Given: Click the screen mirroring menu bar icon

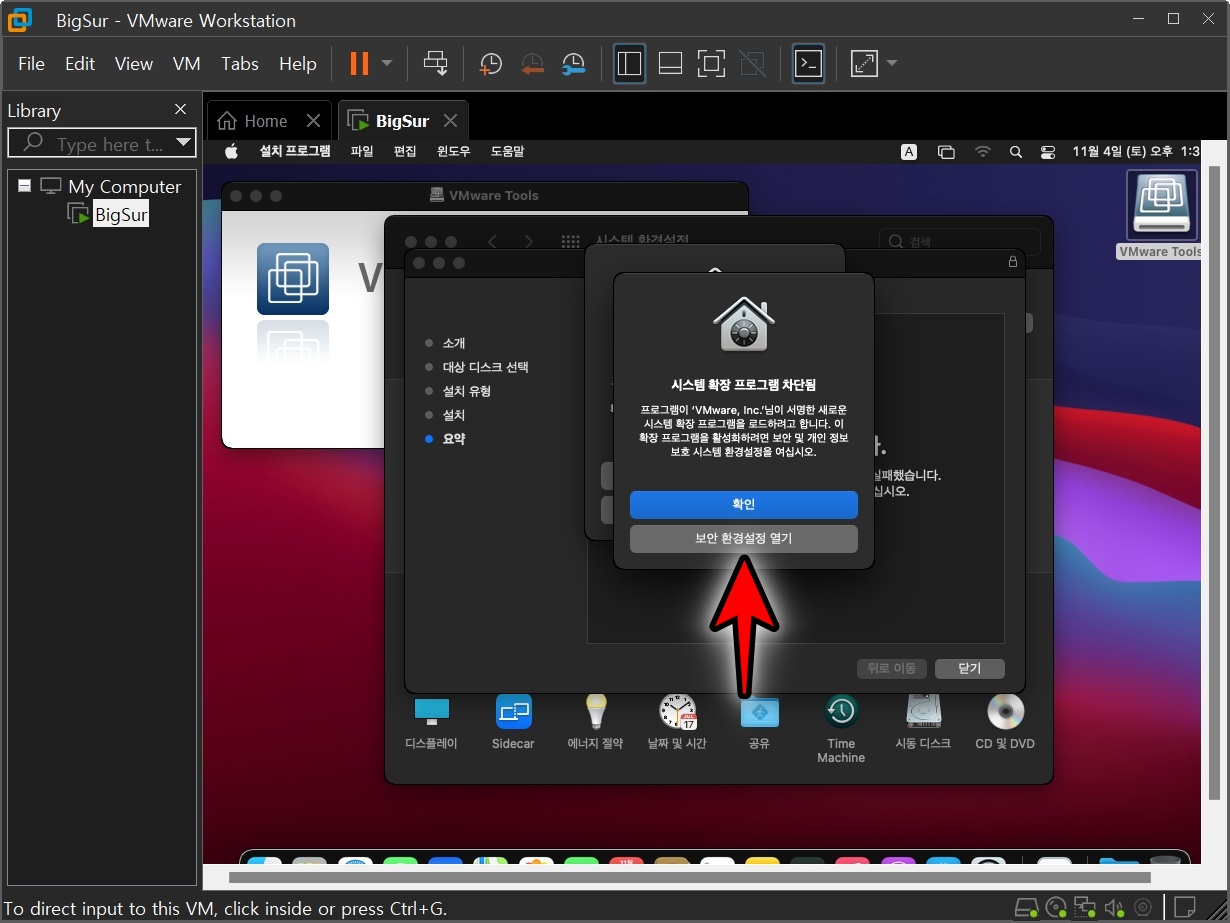Looking at the screenshot, I should pyautogui.click(x=946, y=152).
